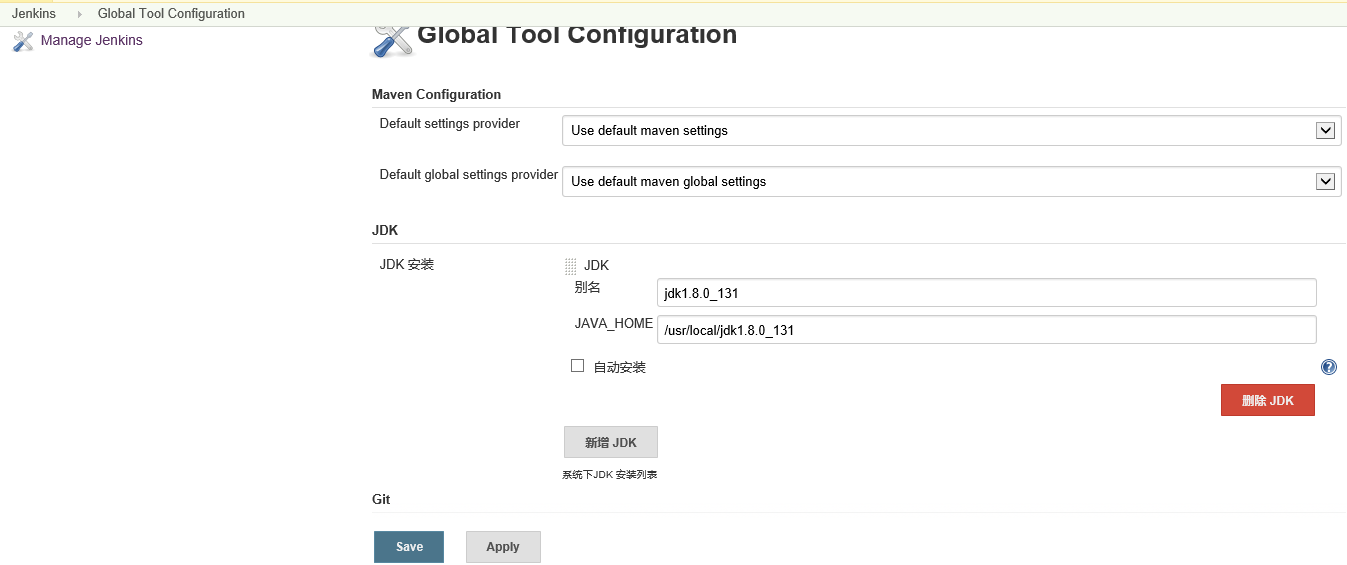Viewport: 1347px width, 565px height.
Task: Open the Manage Jenkins link
Action: click(x=91, y=41)
